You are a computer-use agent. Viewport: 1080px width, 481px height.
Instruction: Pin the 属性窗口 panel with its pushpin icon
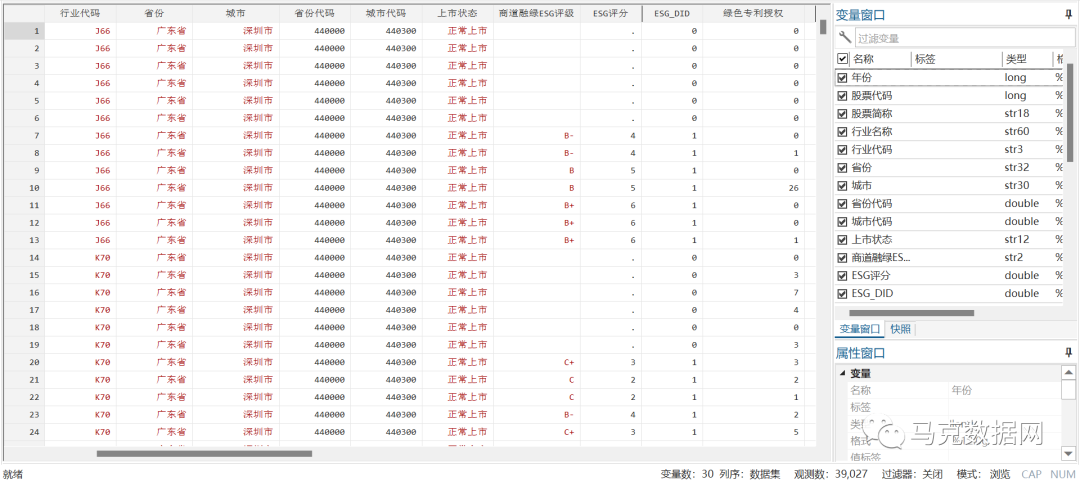pyautogui.click(x=1068, y=352)
